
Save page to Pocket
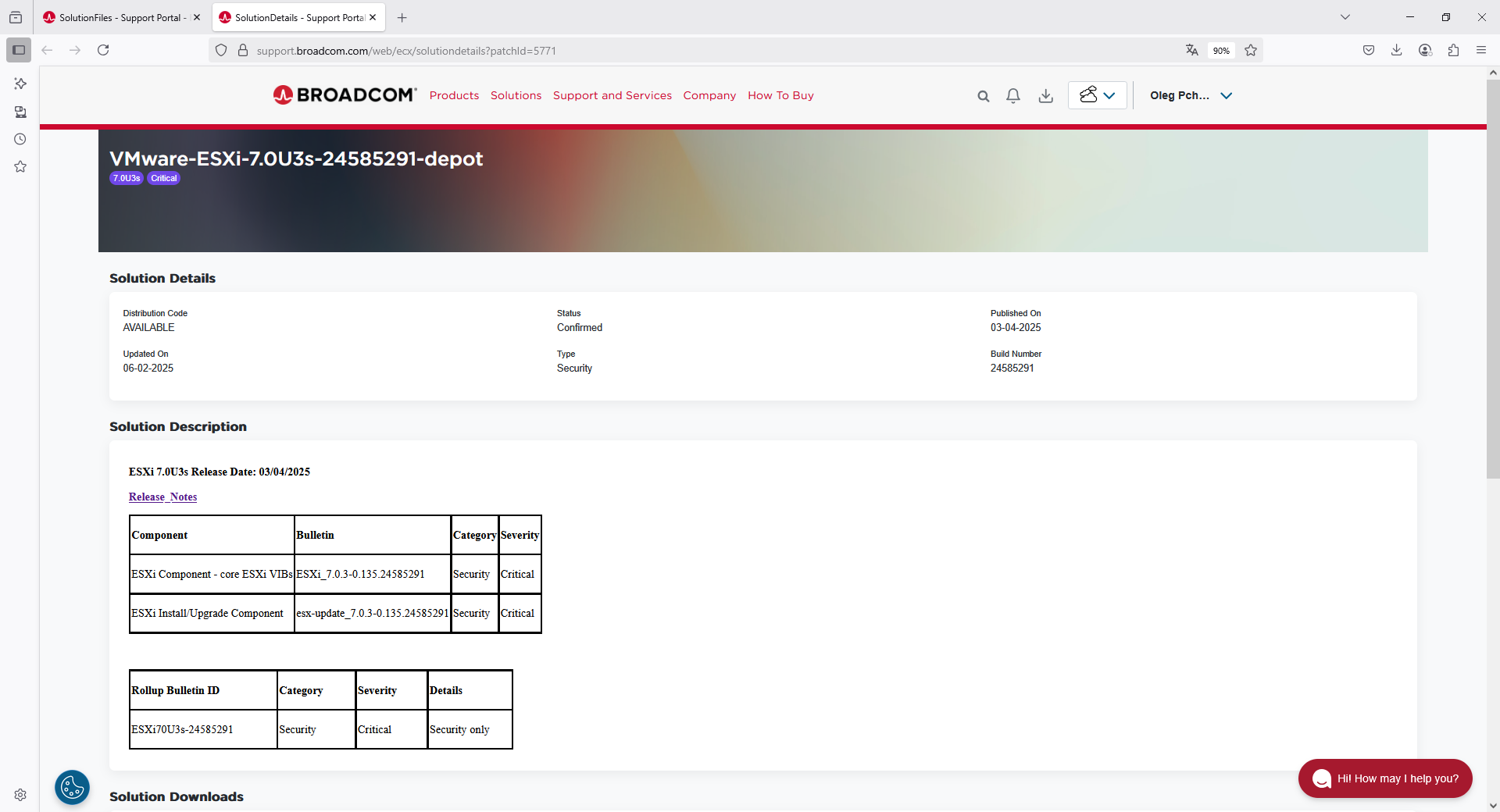coord(1369,50)
